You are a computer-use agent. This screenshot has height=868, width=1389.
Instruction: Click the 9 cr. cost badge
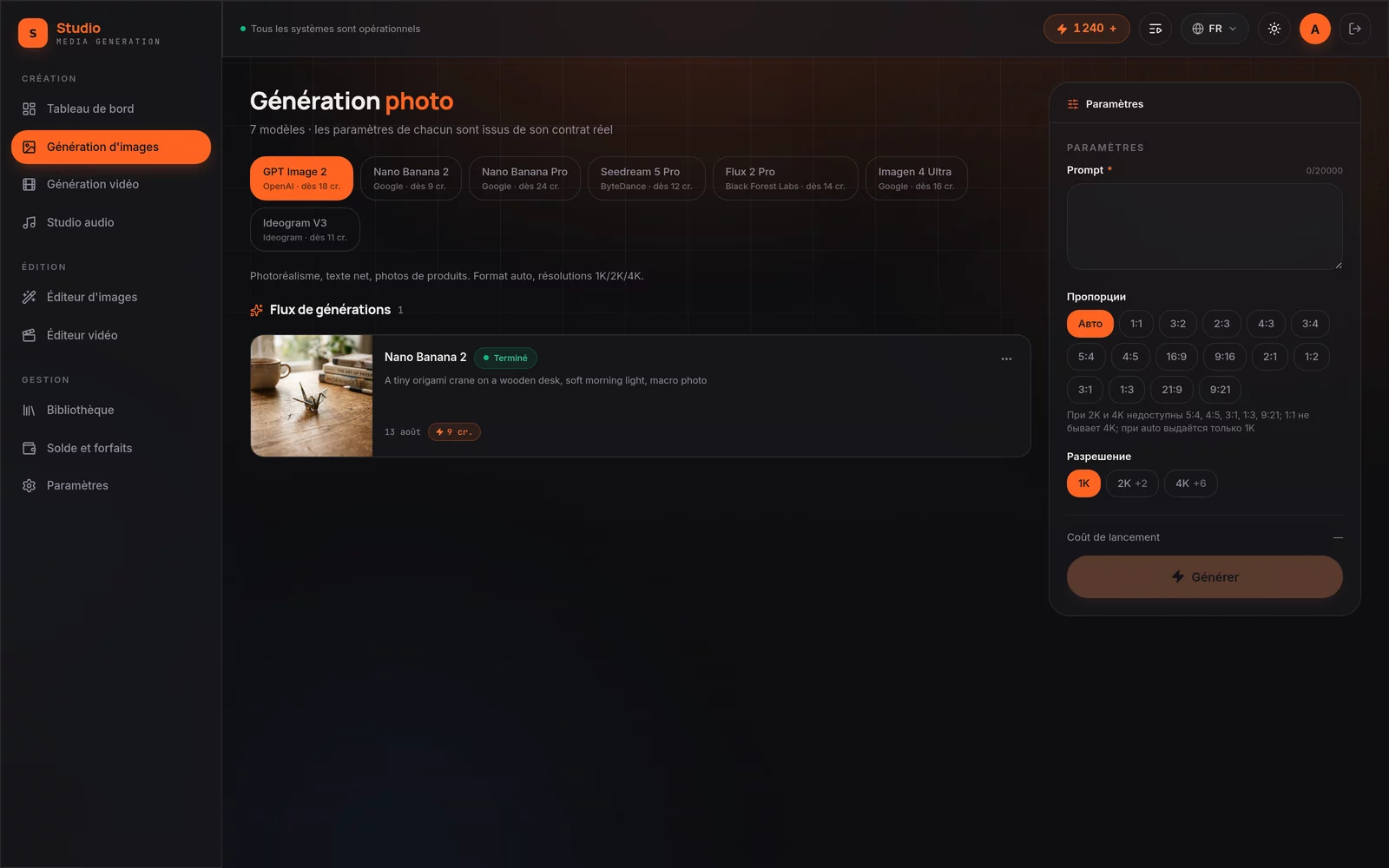454,431
